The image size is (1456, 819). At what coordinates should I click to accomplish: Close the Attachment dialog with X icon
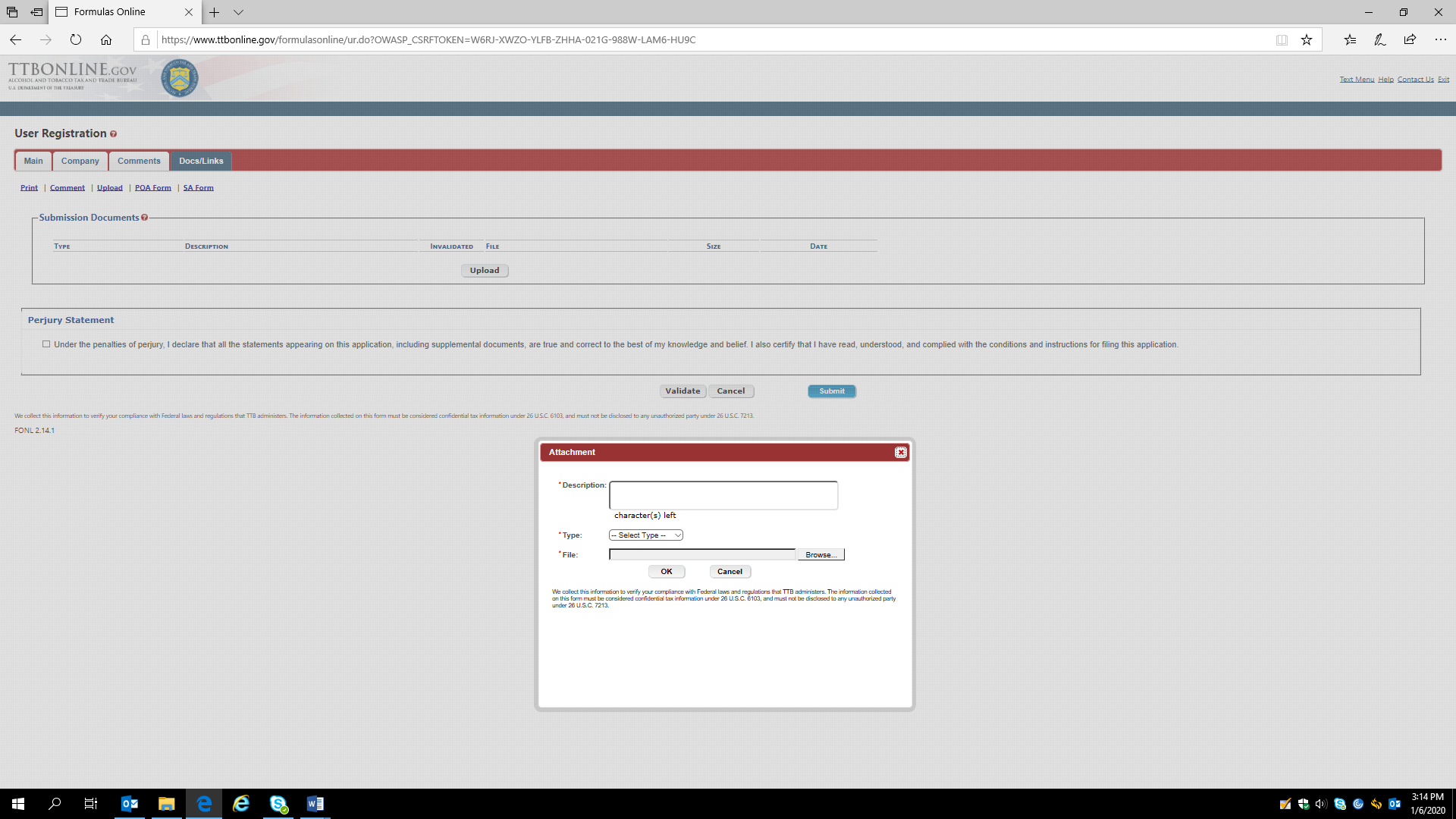pyautogui.click(x=900, y=453)
